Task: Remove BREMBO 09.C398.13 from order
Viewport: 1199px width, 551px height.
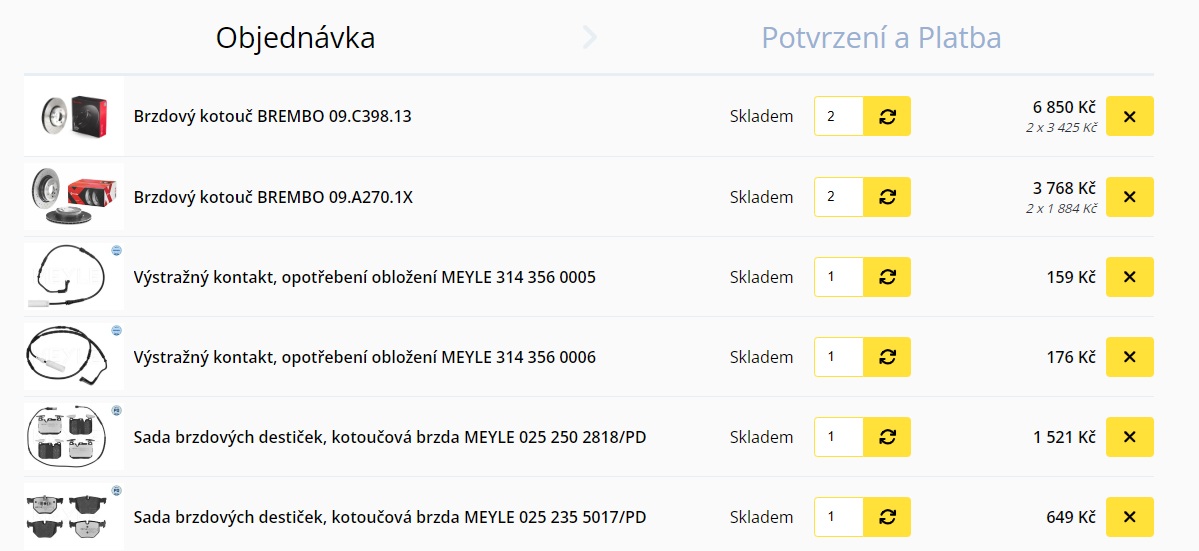Action: [1130, 117]
